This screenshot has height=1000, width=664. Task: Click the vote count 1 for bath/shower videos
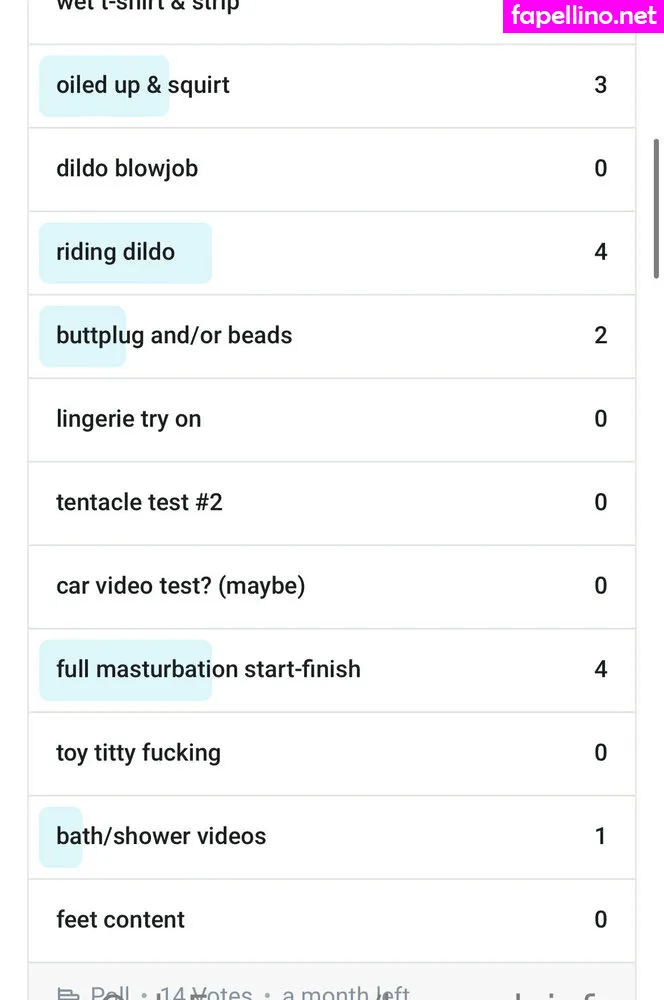[600, 836]
